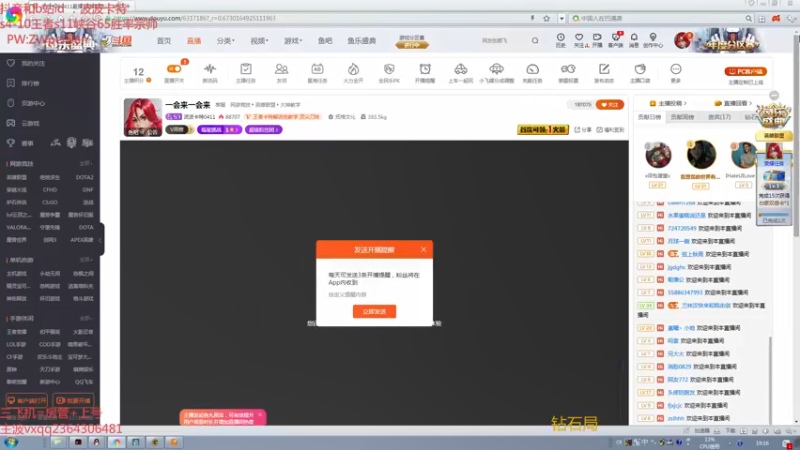Viewport: 800px width, 450px height.
Task: Open the 首页 home nav item
Action: pos(164,41)
